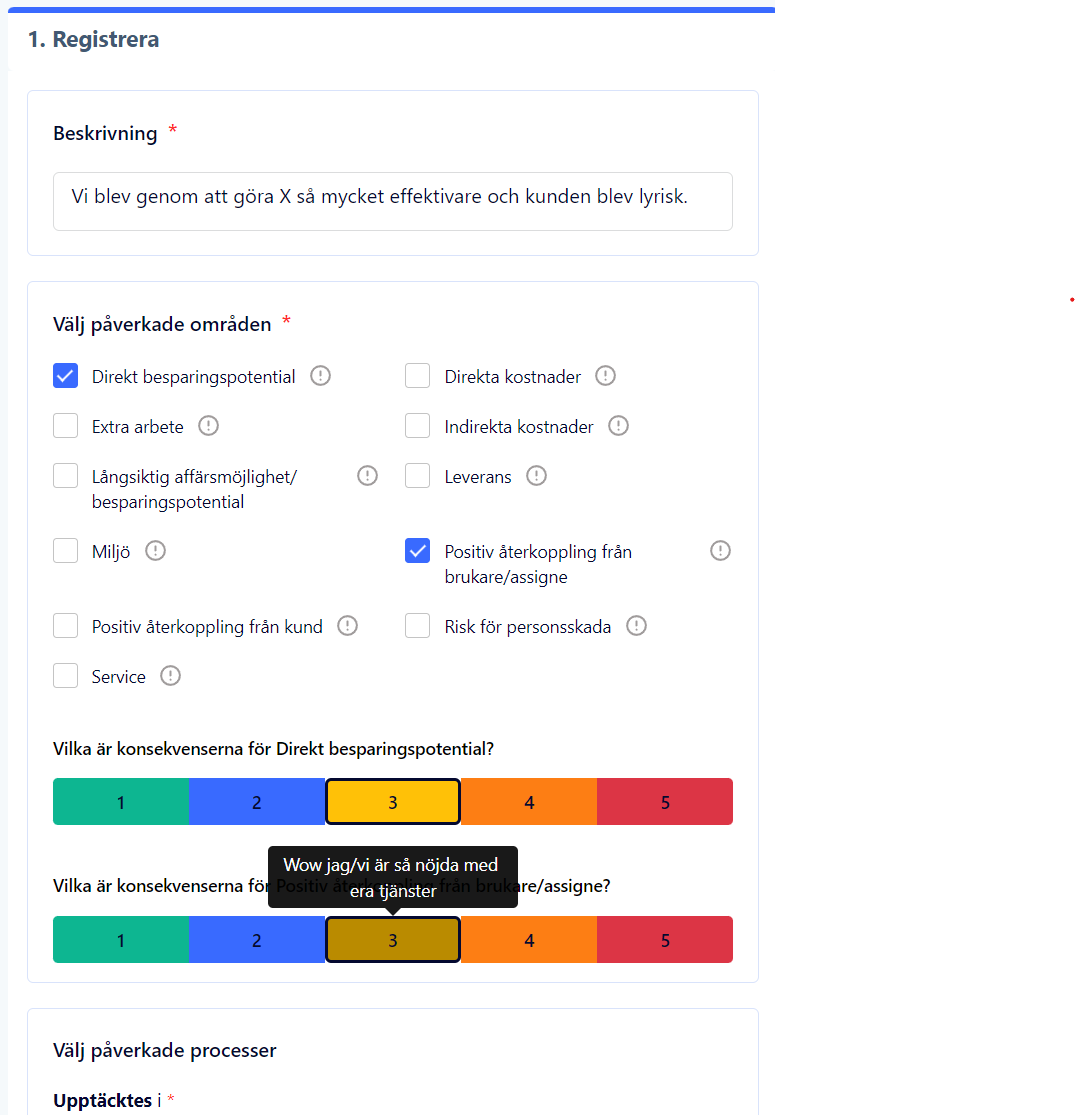Choose red level 5 for Direkt besparingspotential
Image resolution: width=1075 pixels, height=1115 pixels.
click(665, 802)
